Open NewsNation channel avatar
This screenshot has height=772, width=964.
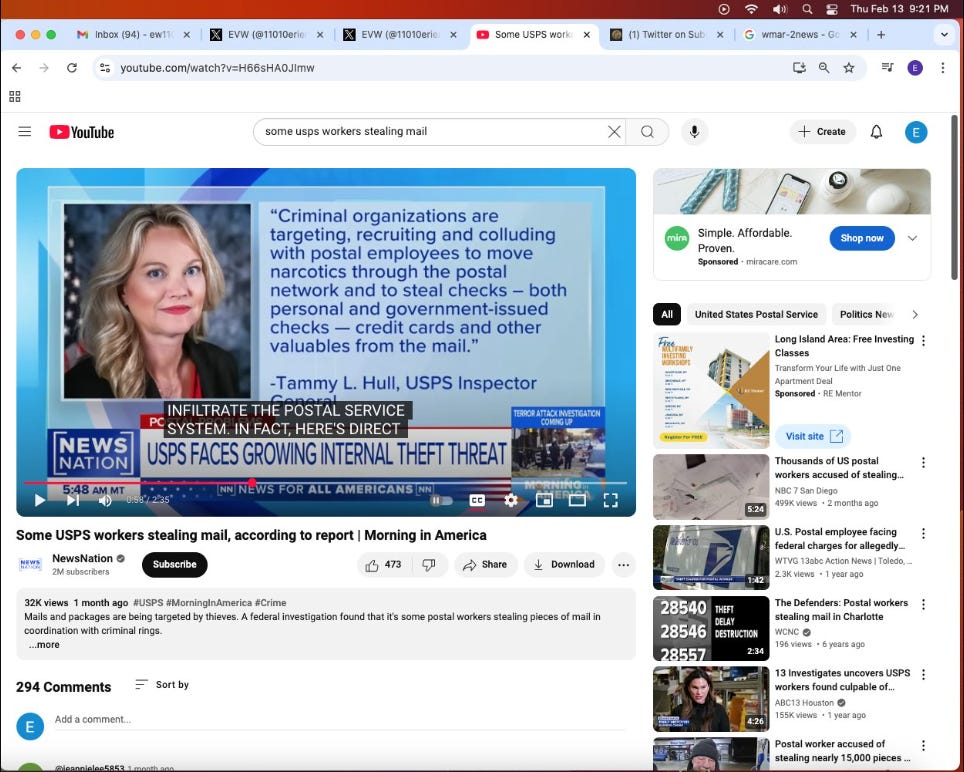pyautogui.click(x=30, y=564)
